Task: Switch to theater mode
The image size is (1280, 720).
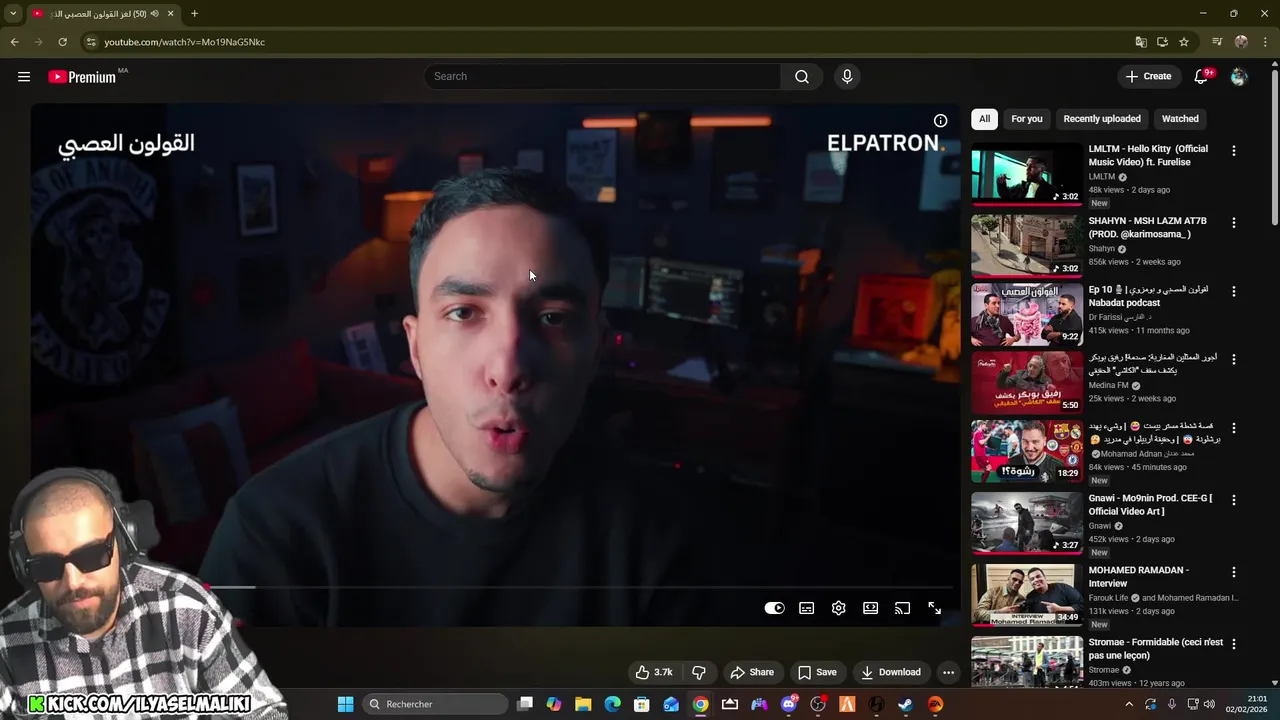Action: (x=871, y=608)
